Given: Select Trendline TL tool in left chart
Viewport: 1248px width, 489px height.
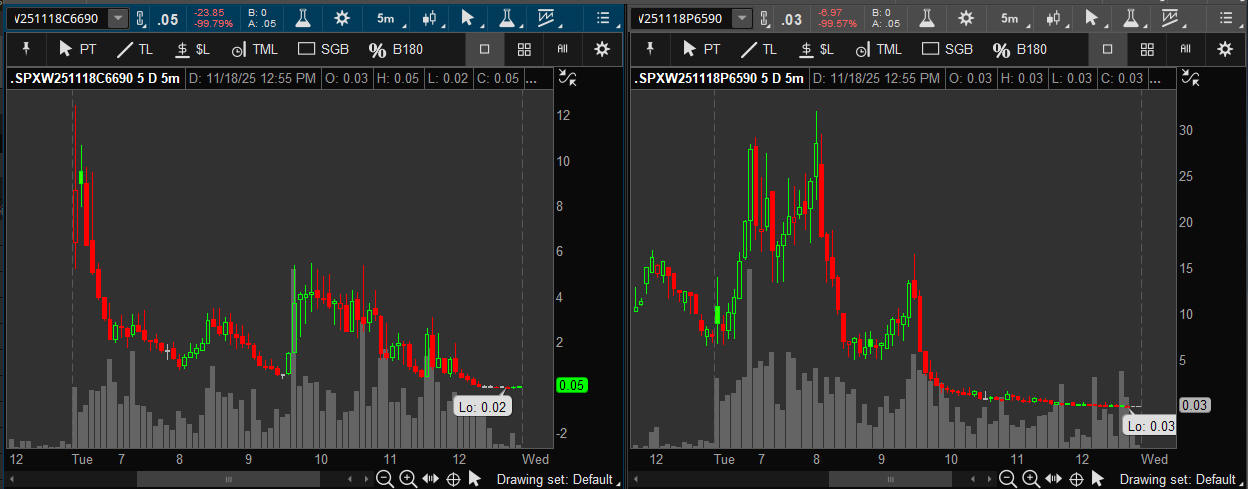Looking at the screenshot, I should coord(135,49).
